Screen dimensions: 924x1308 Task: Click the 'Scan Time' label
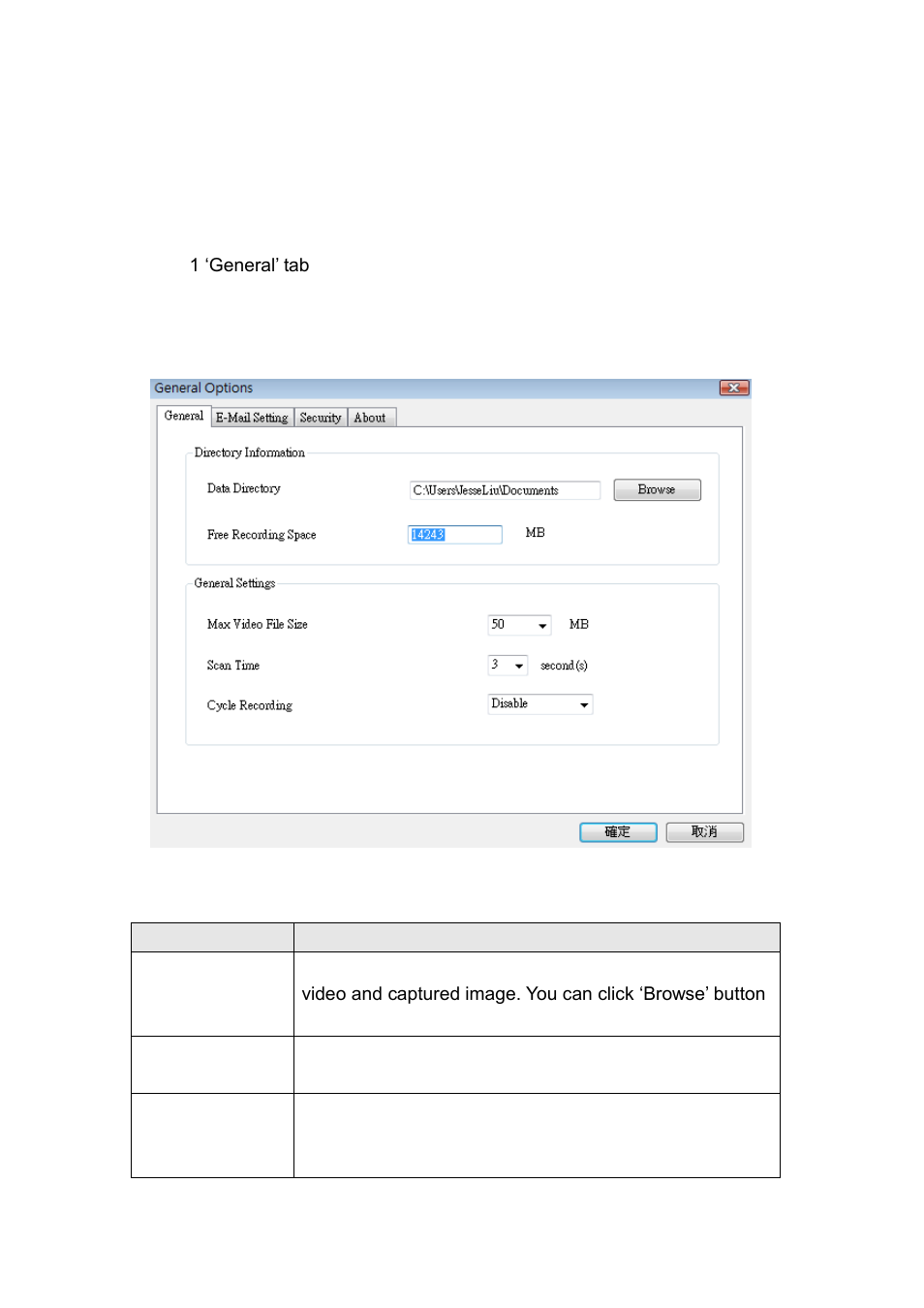pyautogui.click(x=233, y=666)
